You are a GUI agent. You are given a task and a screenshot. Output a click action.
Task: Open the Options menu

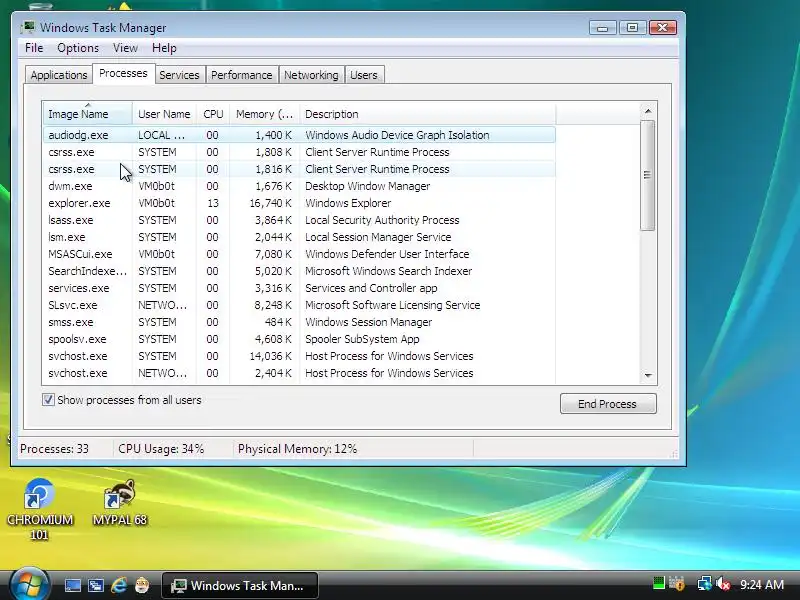(x=78, y=48)
